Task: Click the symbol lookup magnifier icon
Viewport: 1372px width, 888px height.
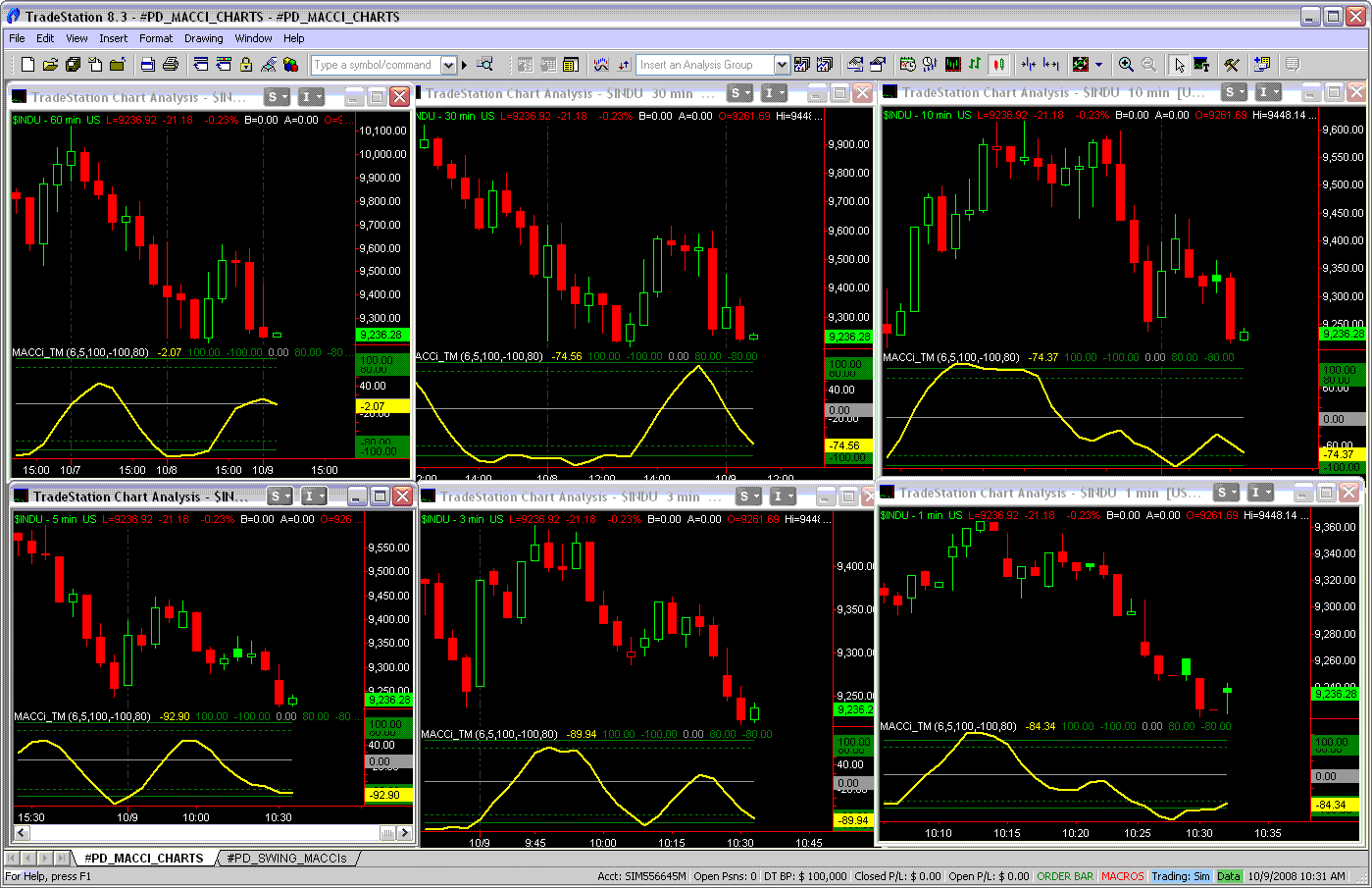Action: (484, 65)
